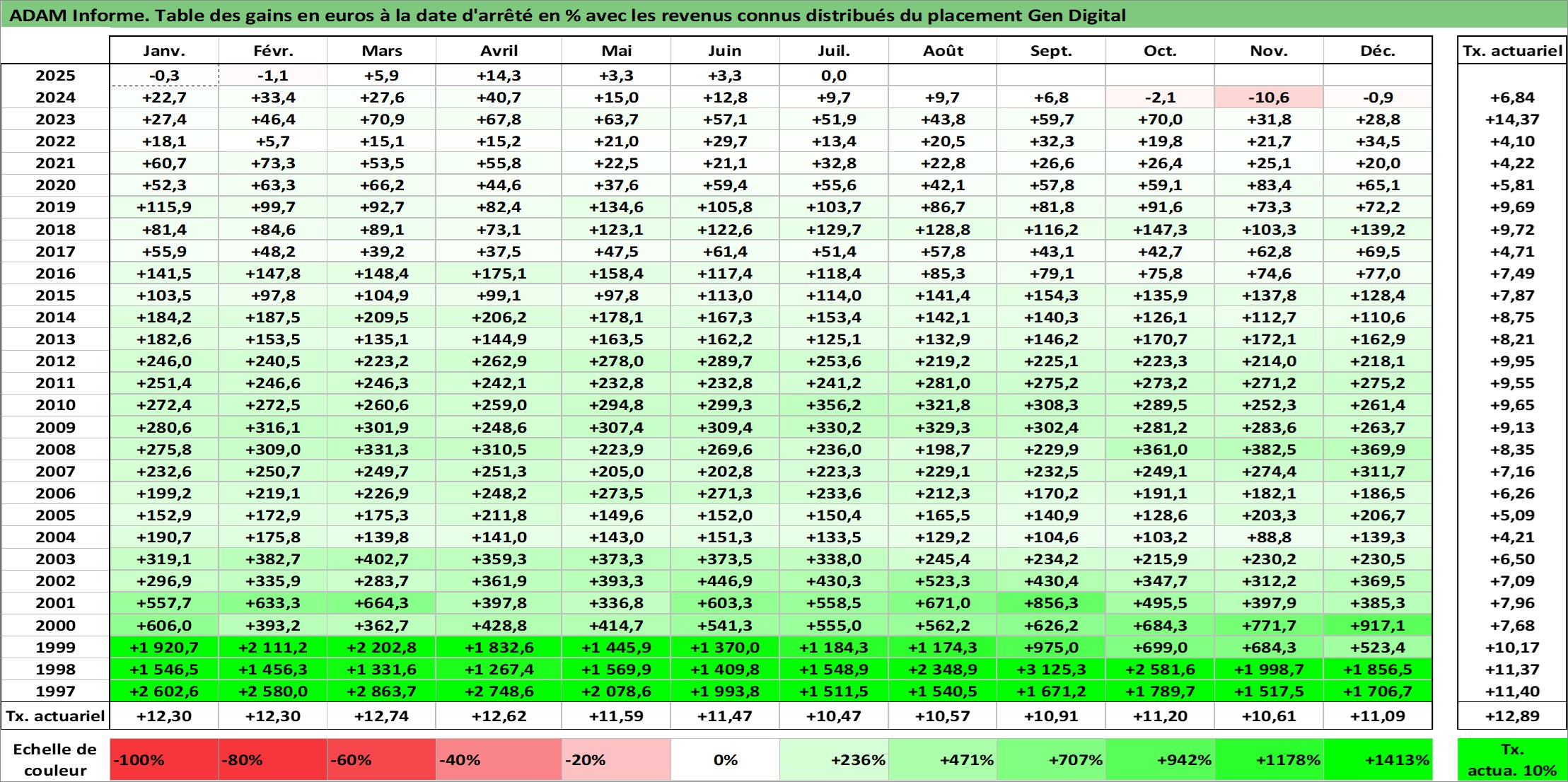1568x782 pixels.
Task: Click the 'Déc.' column header
Action: click(1378, 51)
